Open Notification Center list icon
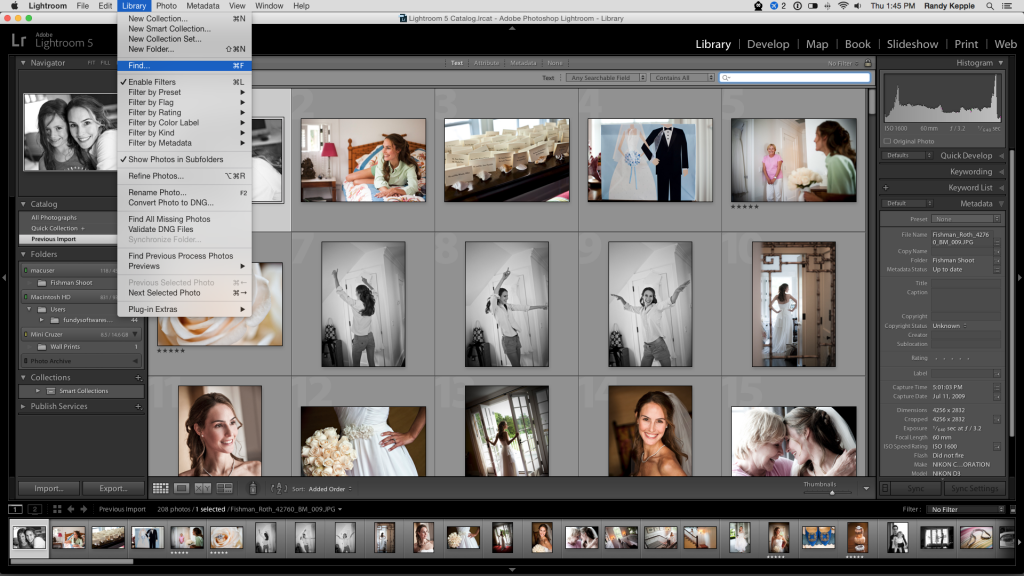 coord(1009,6)
